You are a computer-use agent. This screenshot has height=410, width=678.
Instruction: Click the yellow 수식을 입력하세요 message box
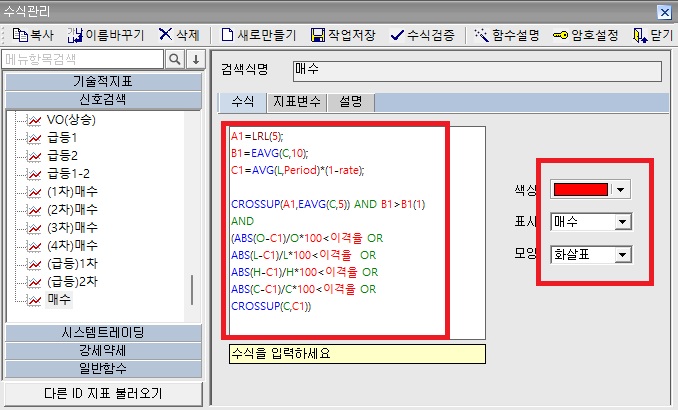click(357, 354)
